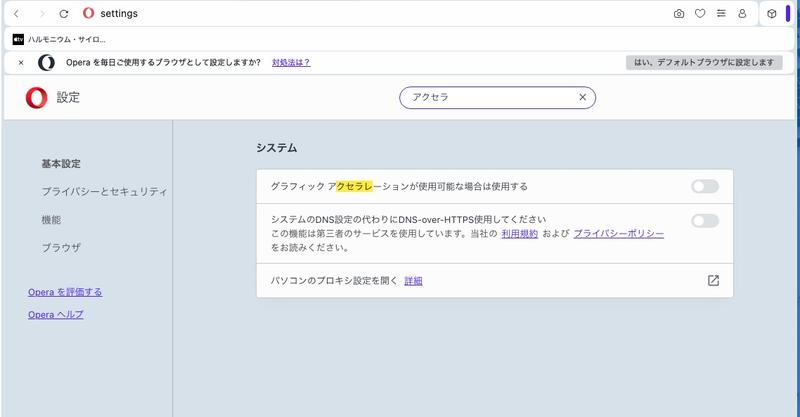Screen dimensions: 800x417
Task: Reload the settings page
Action: [64, 14]
